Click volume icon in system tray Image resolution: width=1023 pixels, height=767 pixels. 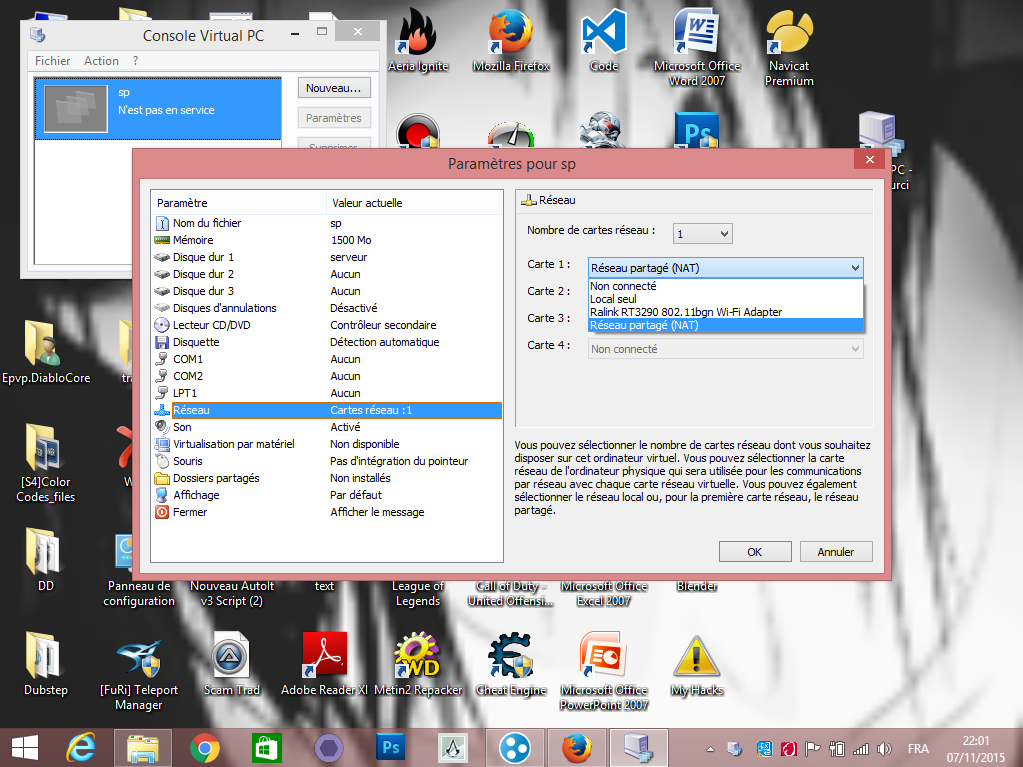(x=885, y=749)
